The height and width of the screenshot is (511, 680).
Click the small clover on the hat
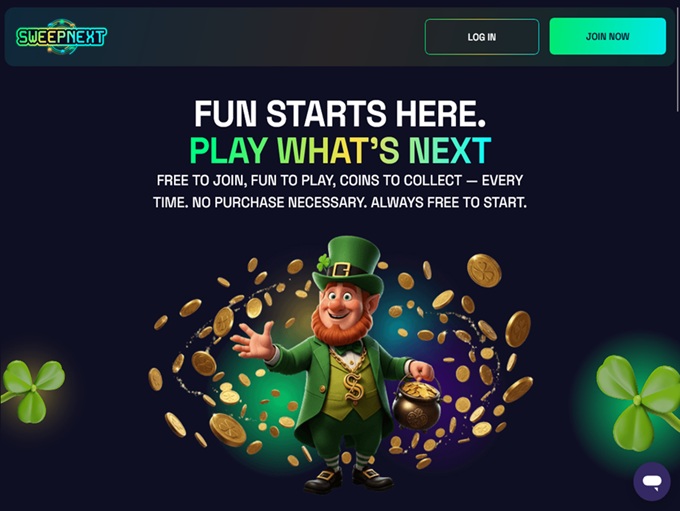tap(324, 262)
